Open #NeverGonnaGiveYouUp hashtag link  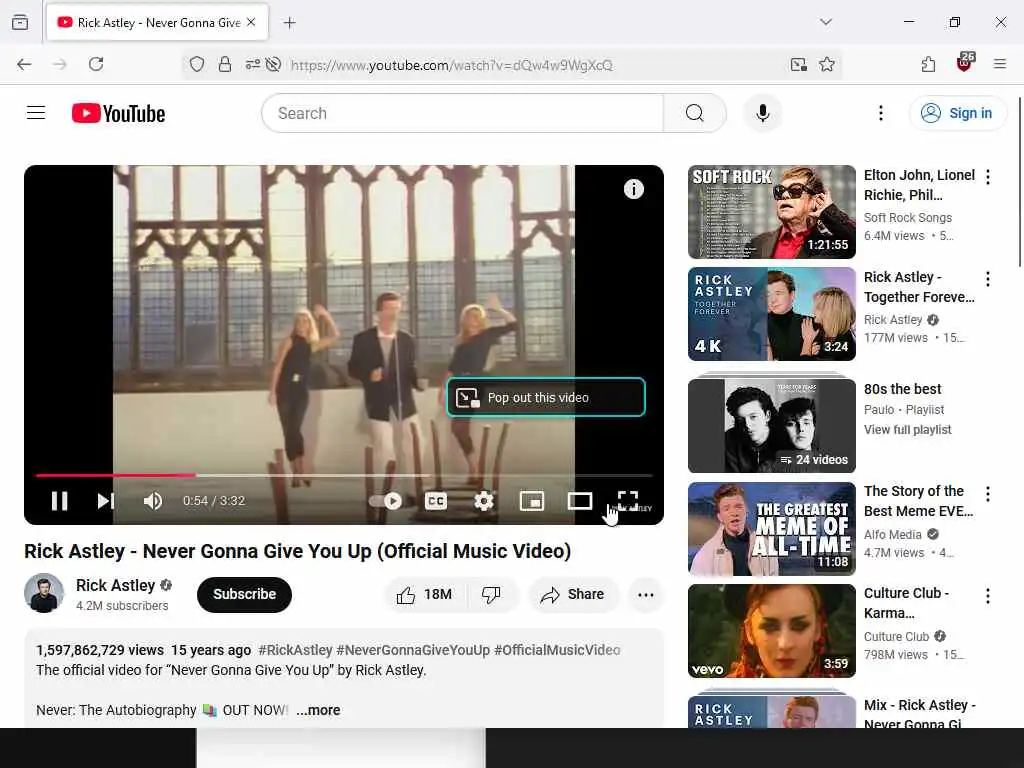pyautogui.click(x=413, y=650)
